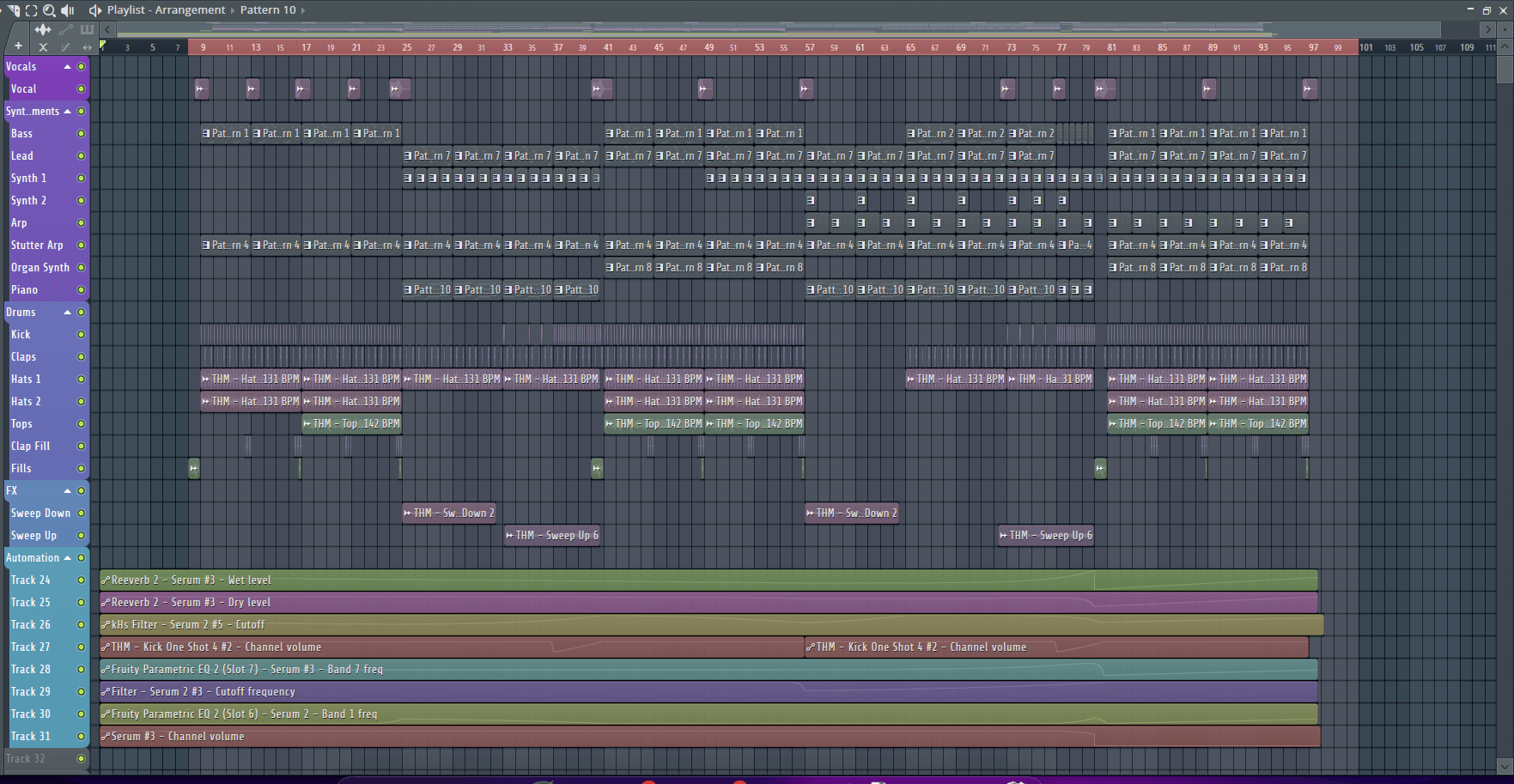Select the slide tool with horizontal arrows icon
This screenshot has height=784, width=1514.
point(88,48)
